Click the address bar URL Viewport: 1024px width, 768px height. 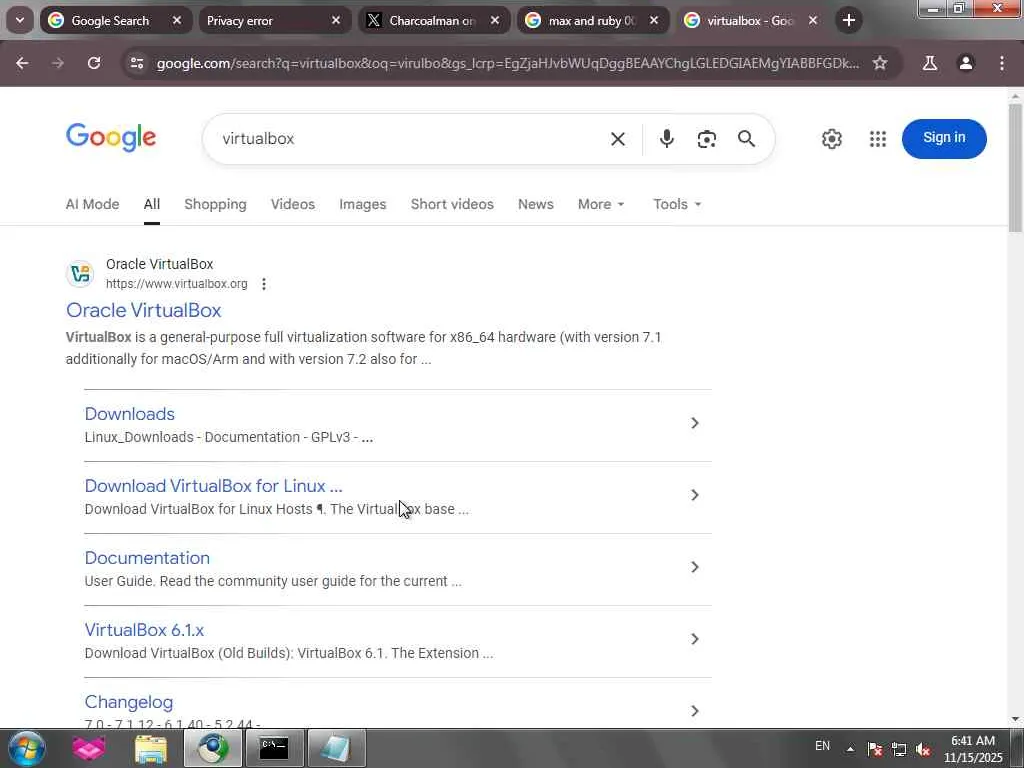[507, 63]
